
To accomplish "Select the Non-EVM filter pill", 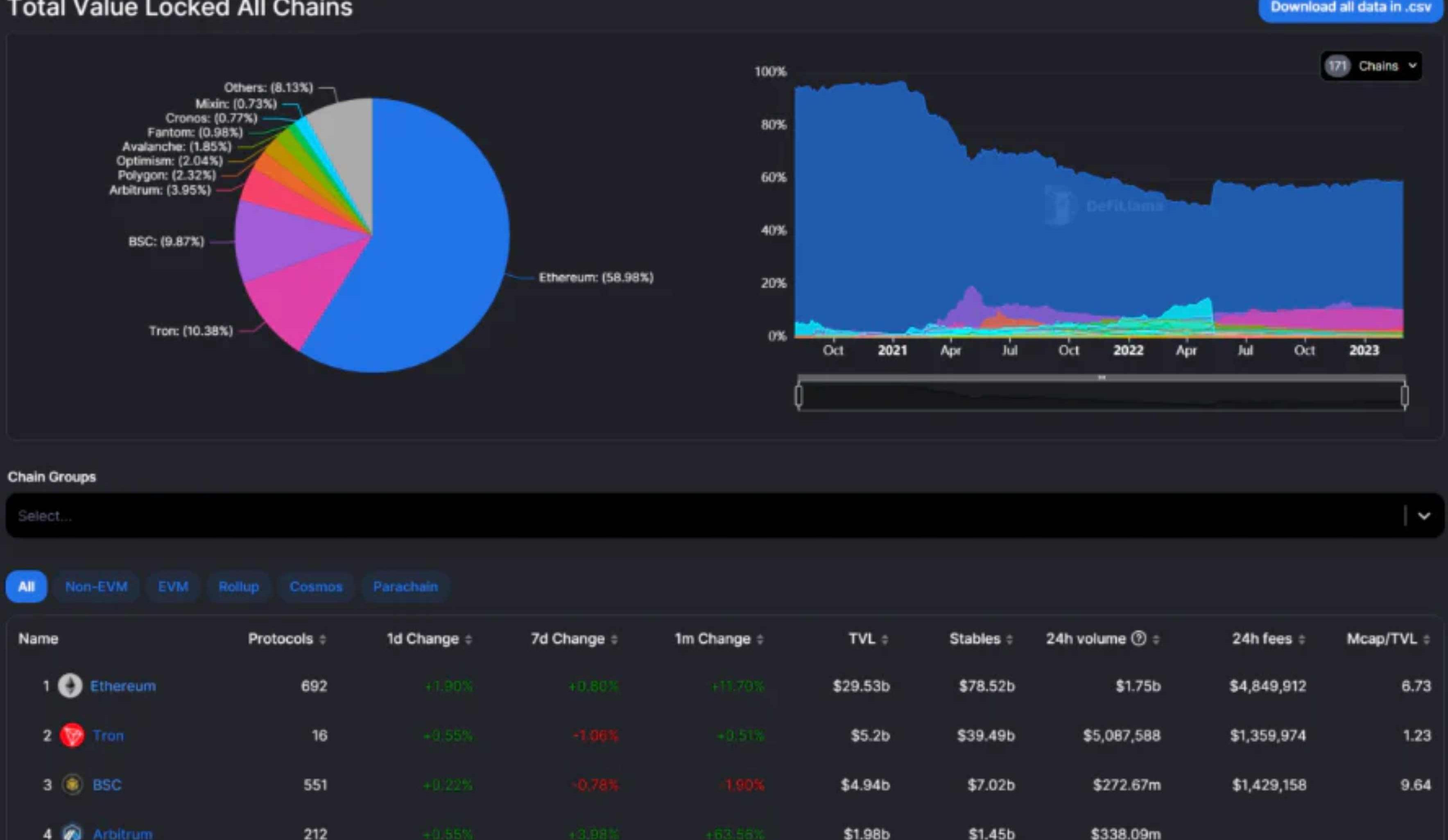I will tap(96, 587).
